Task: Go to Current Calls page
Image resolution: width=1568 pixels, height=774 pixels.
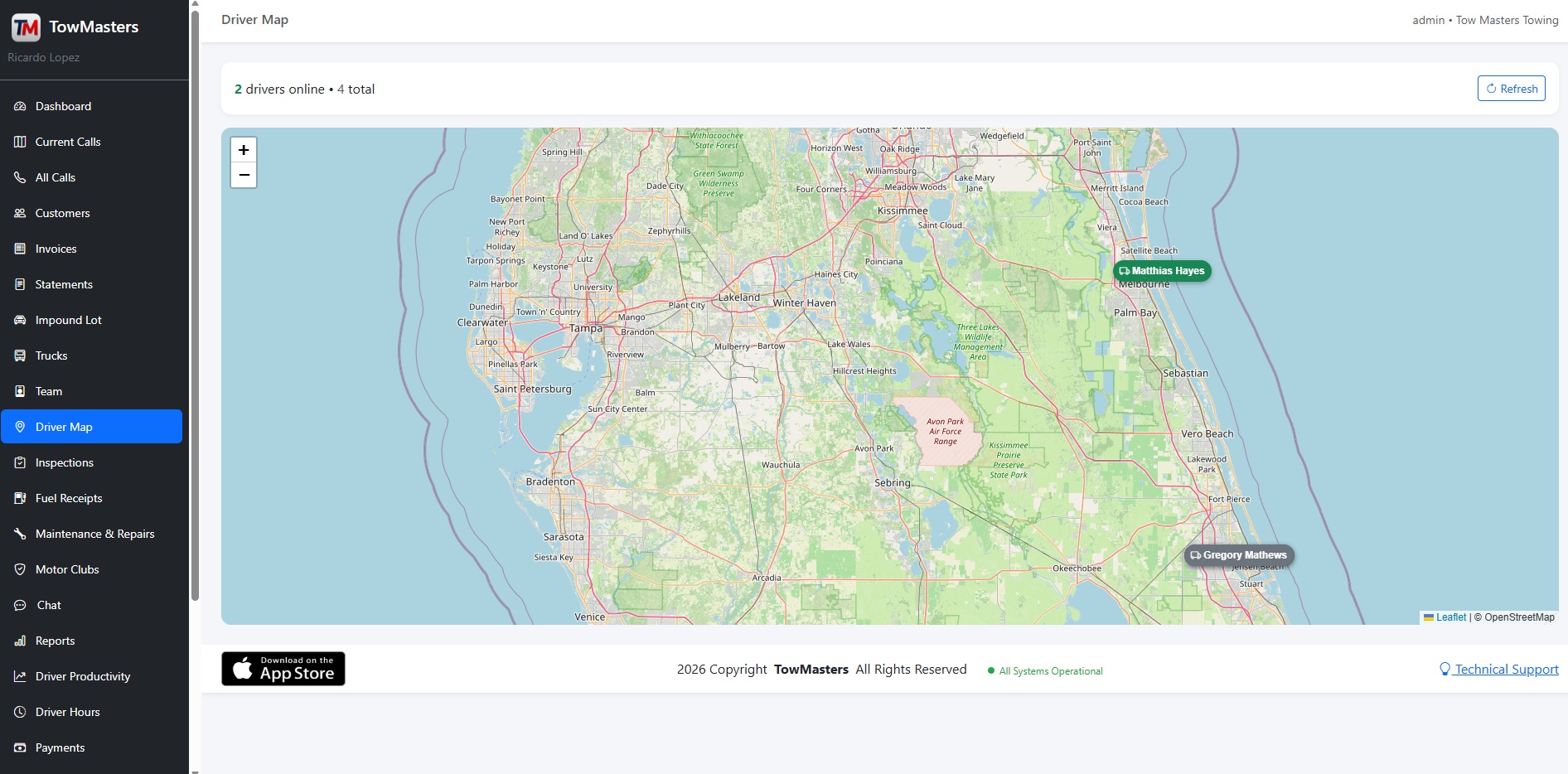Action: [x=91, y=142]
